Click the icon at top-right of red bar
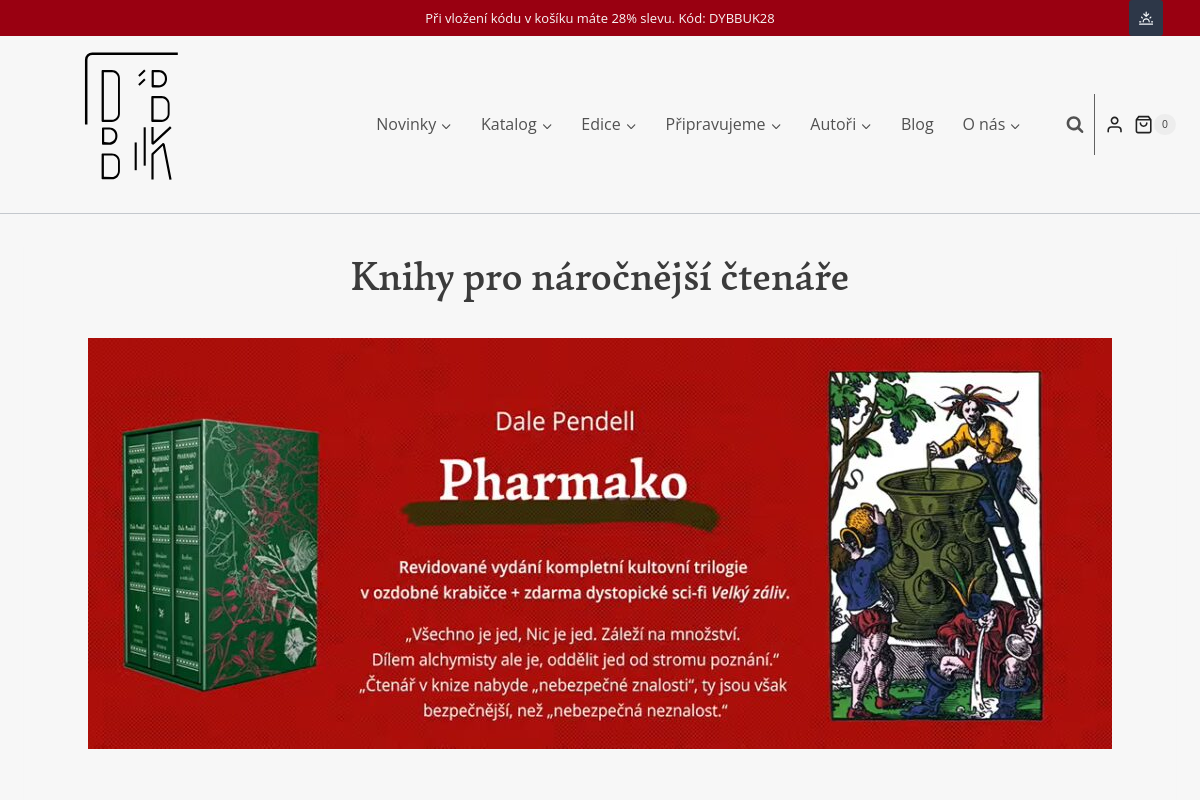1200x800 pixels. (1146, 18)
